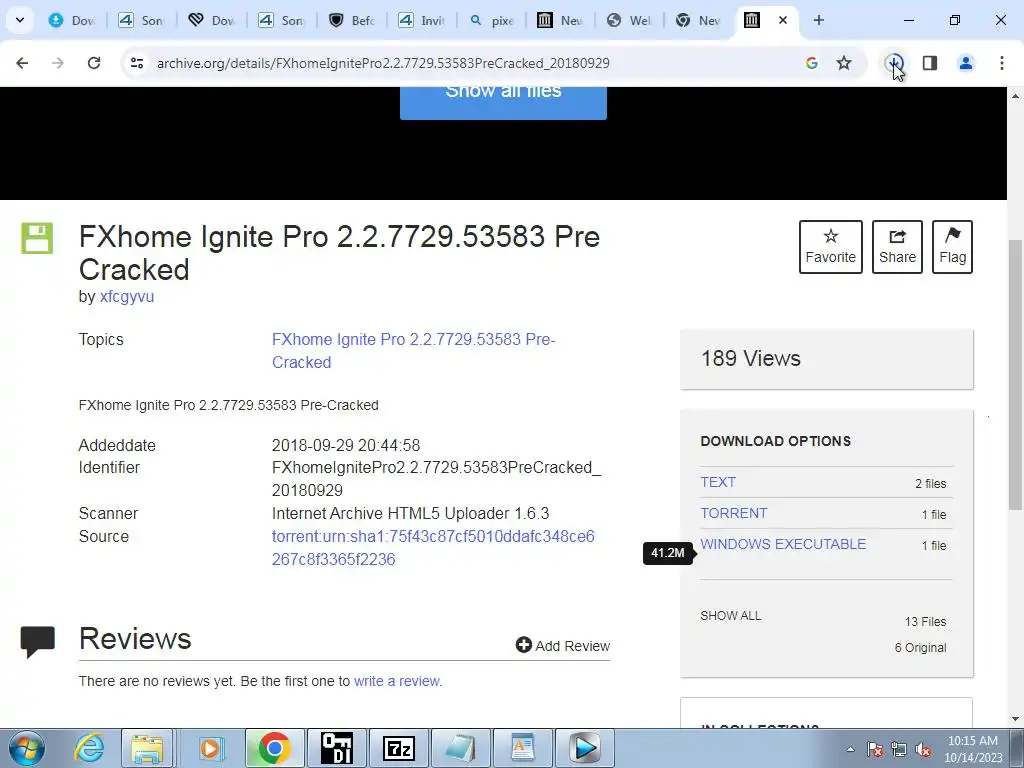Open the notepad-style taskbar icon
Image resolution: width=1024 pixels, height=768 pixels.
pyautogui.click(x=460, y=748)
